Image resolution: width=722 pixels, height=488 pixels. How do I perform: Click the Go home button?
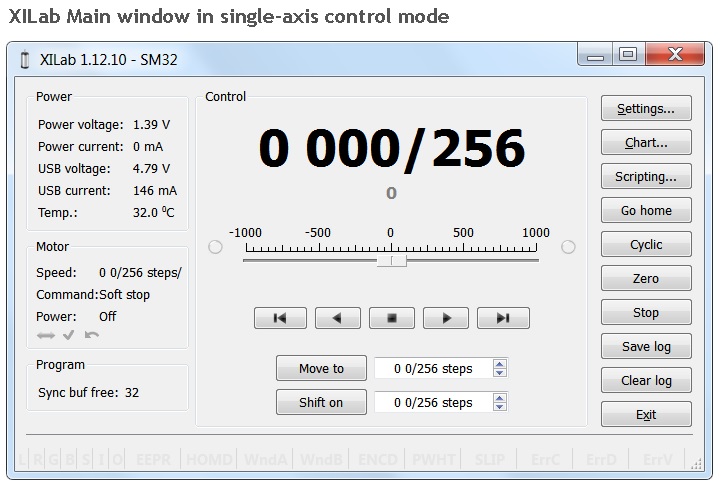[646, 210]
